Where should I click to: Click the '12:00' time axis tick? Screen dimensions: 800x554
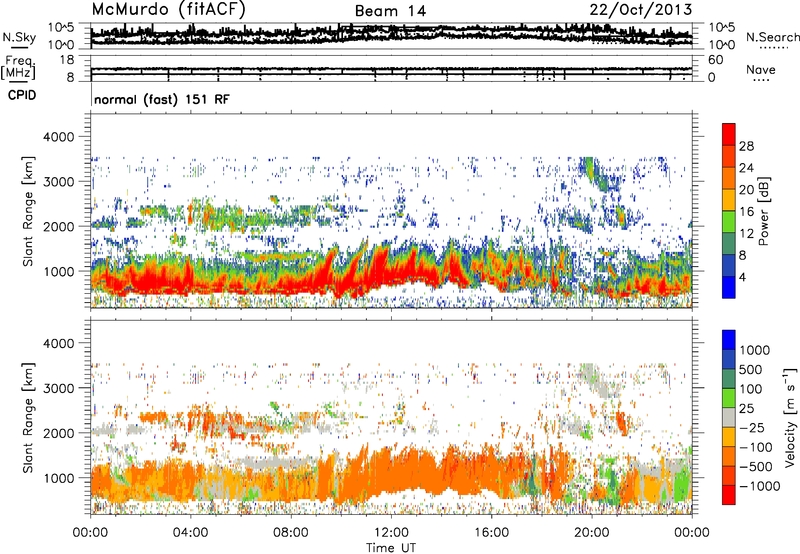pyautogui.click(x=391, y=533)
